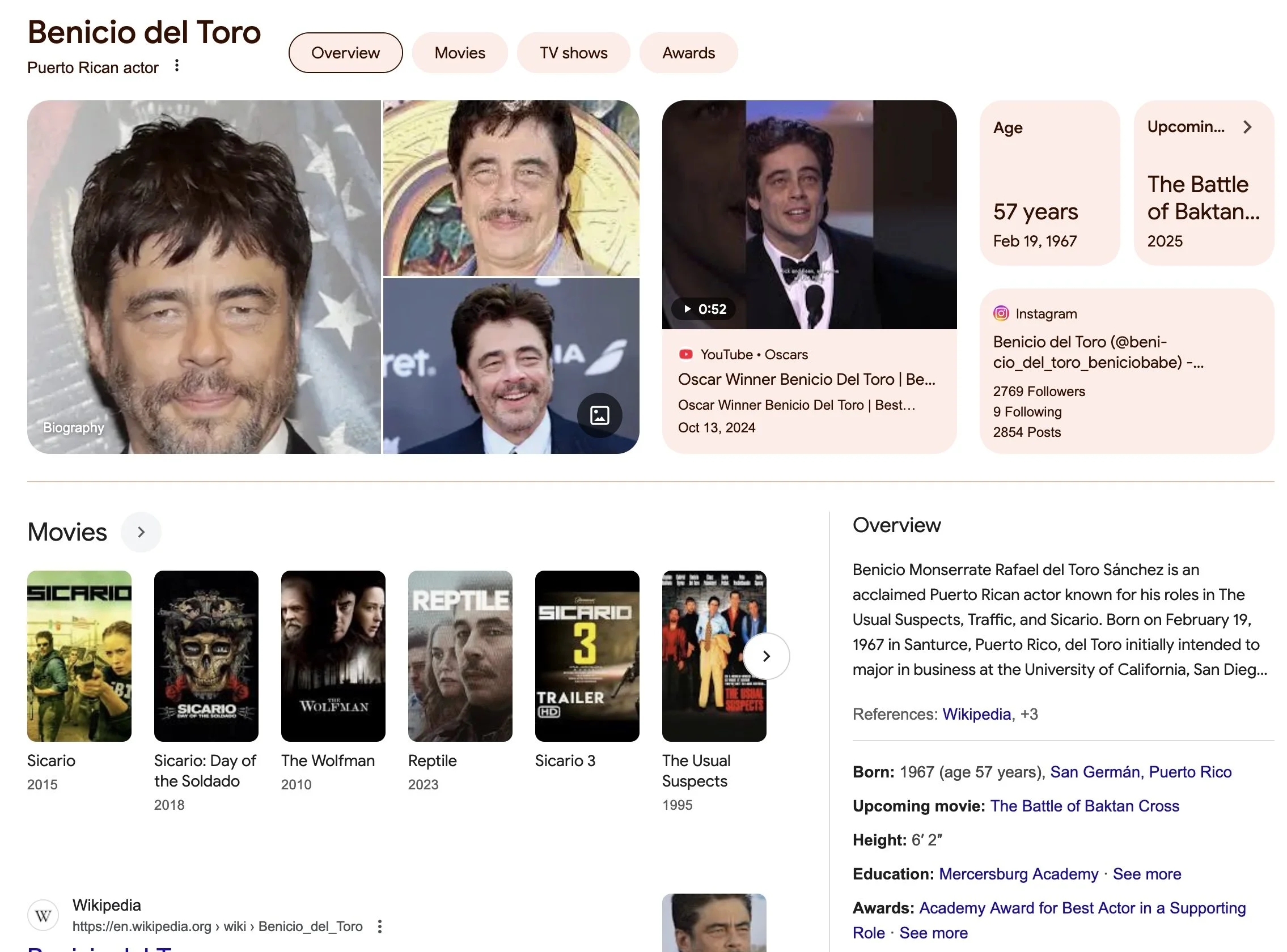Click the YouTube icon on video card

(685, 354)
